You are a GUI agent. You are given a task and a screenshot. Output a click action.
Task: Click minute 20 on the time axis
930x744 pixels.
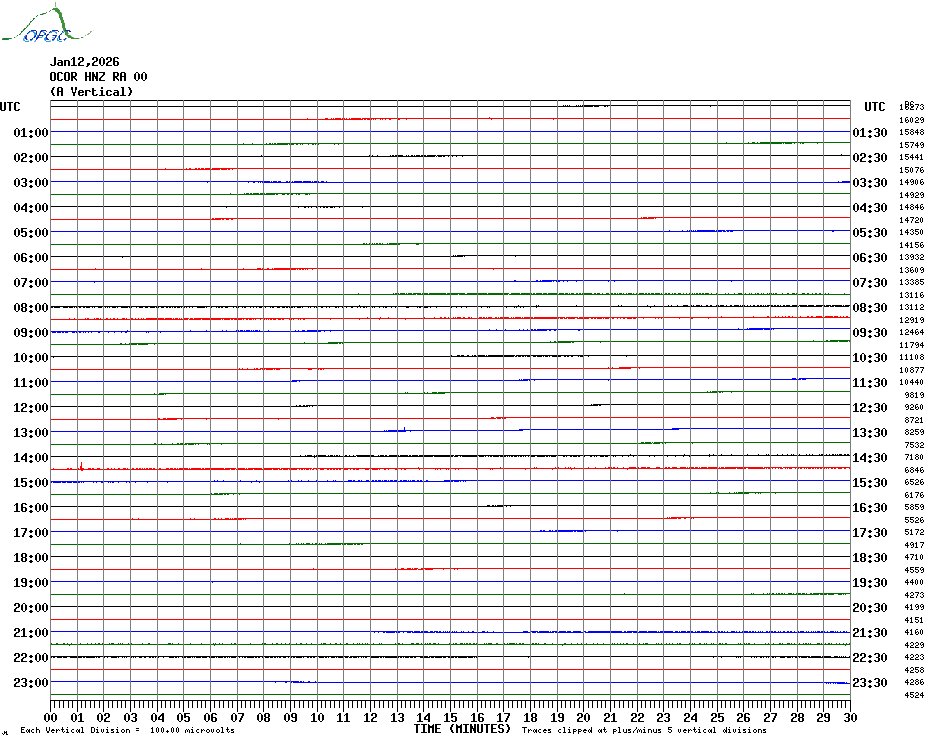tap(584, 718)
